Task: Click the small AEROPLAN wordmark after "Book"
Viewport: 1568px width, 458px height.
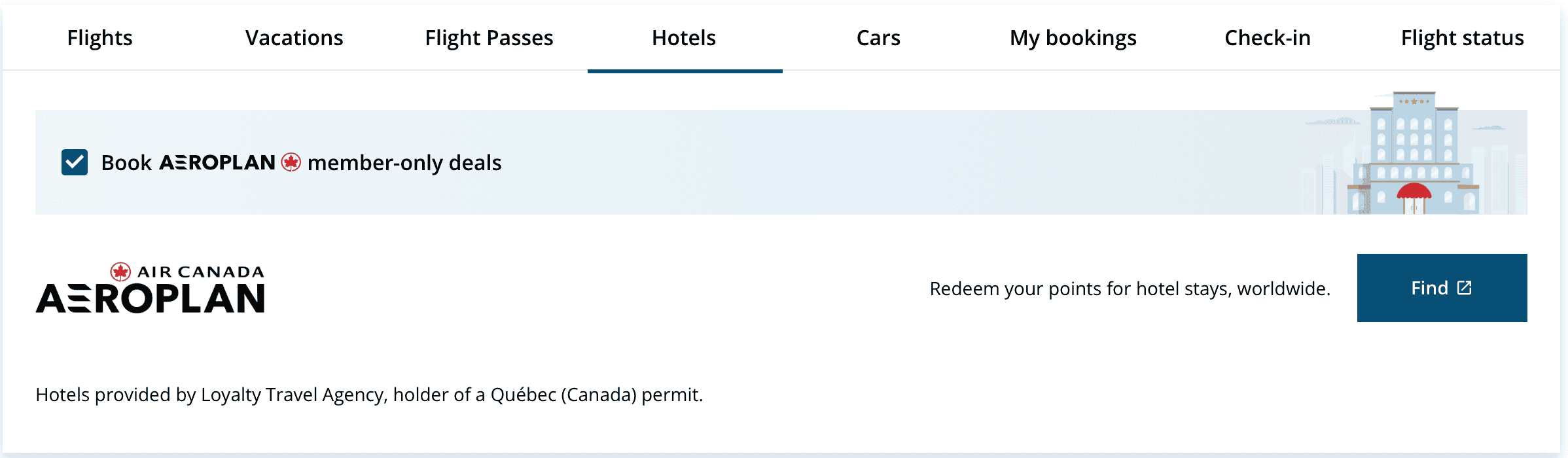Action: [x=217, y=162]
